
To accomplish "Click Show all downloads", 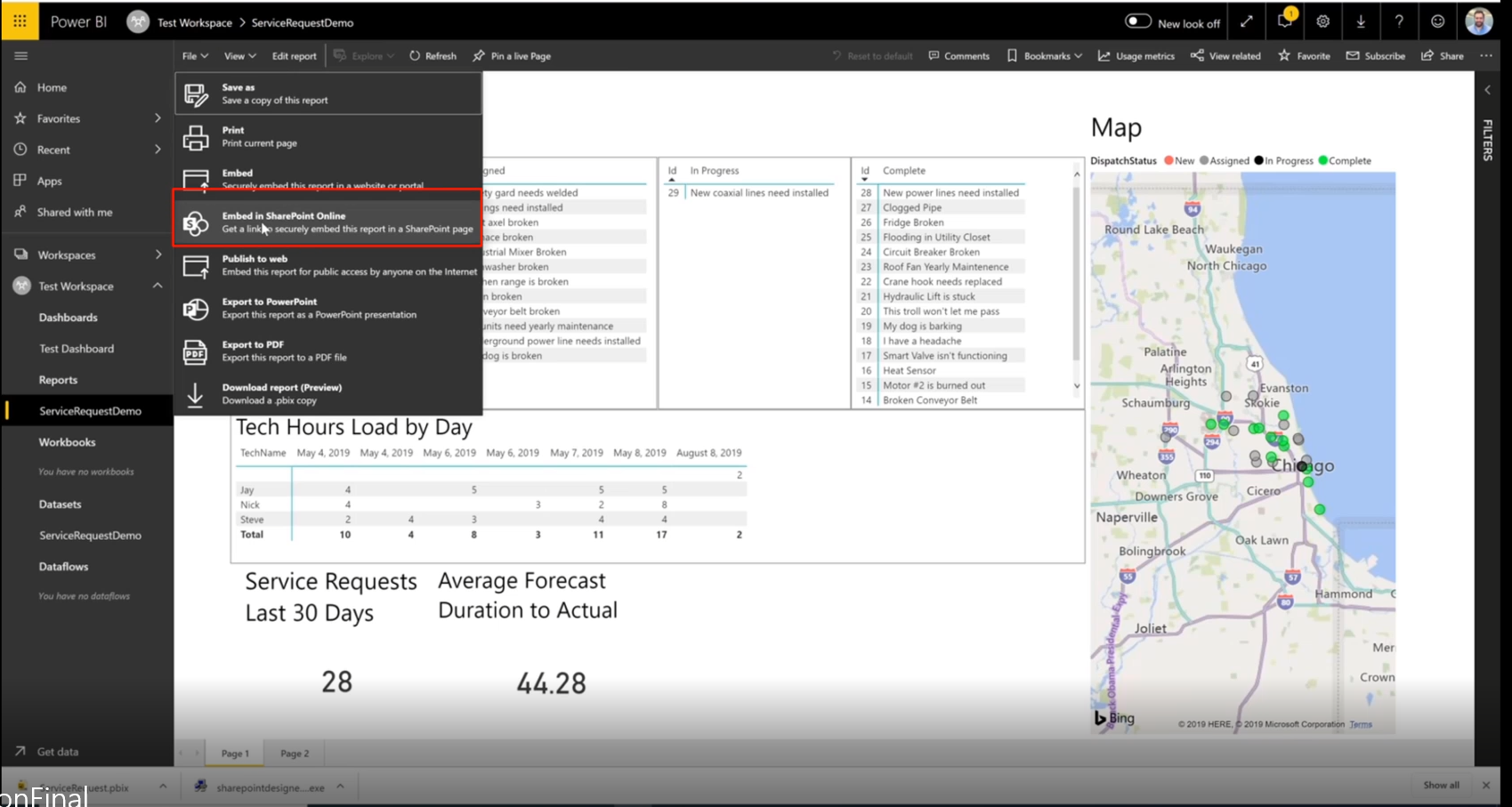I will [1441, 786].
